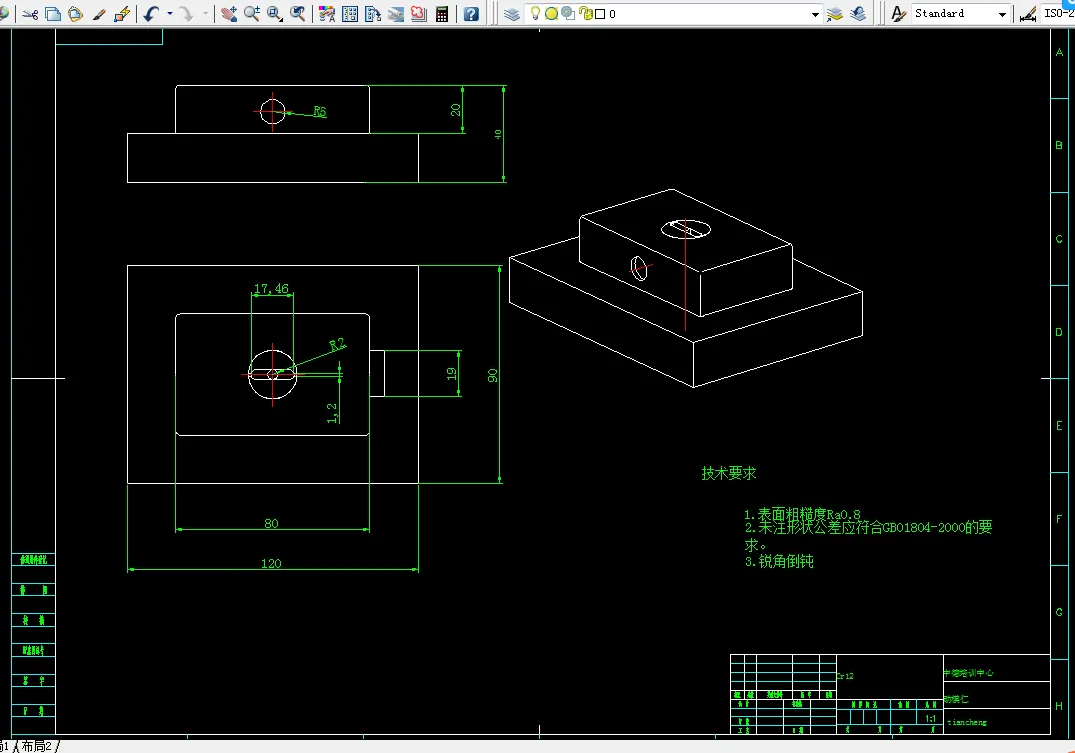Click the circle in the top plan view
Screen dimensions: 1075x753
(x=273, y=374)
